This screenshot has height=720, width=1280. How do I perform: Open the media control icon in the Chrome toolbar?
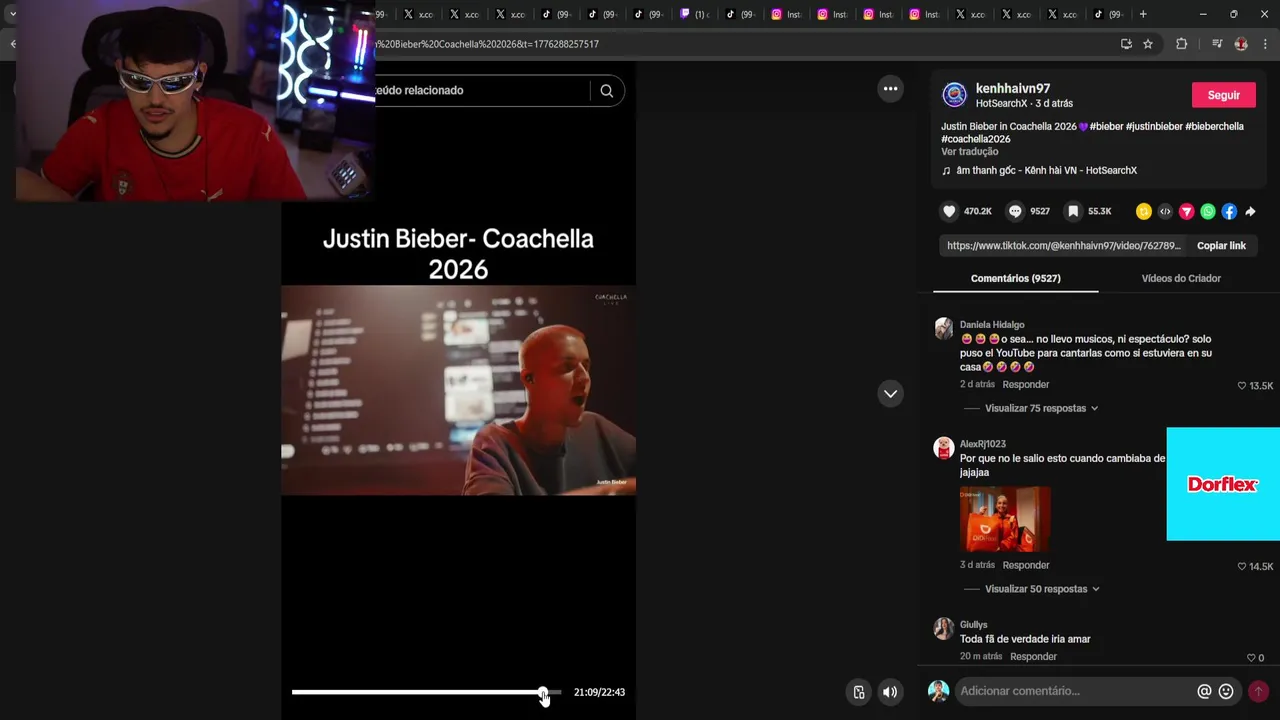[x=1216, y=44]
